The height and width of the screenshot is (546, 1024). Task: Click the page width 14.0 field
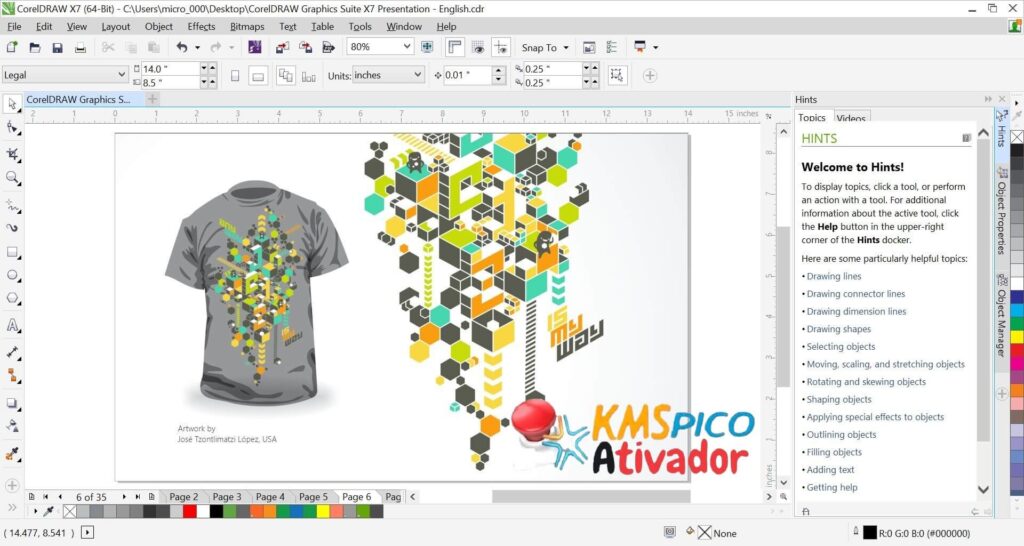click(x=170, y=69)
